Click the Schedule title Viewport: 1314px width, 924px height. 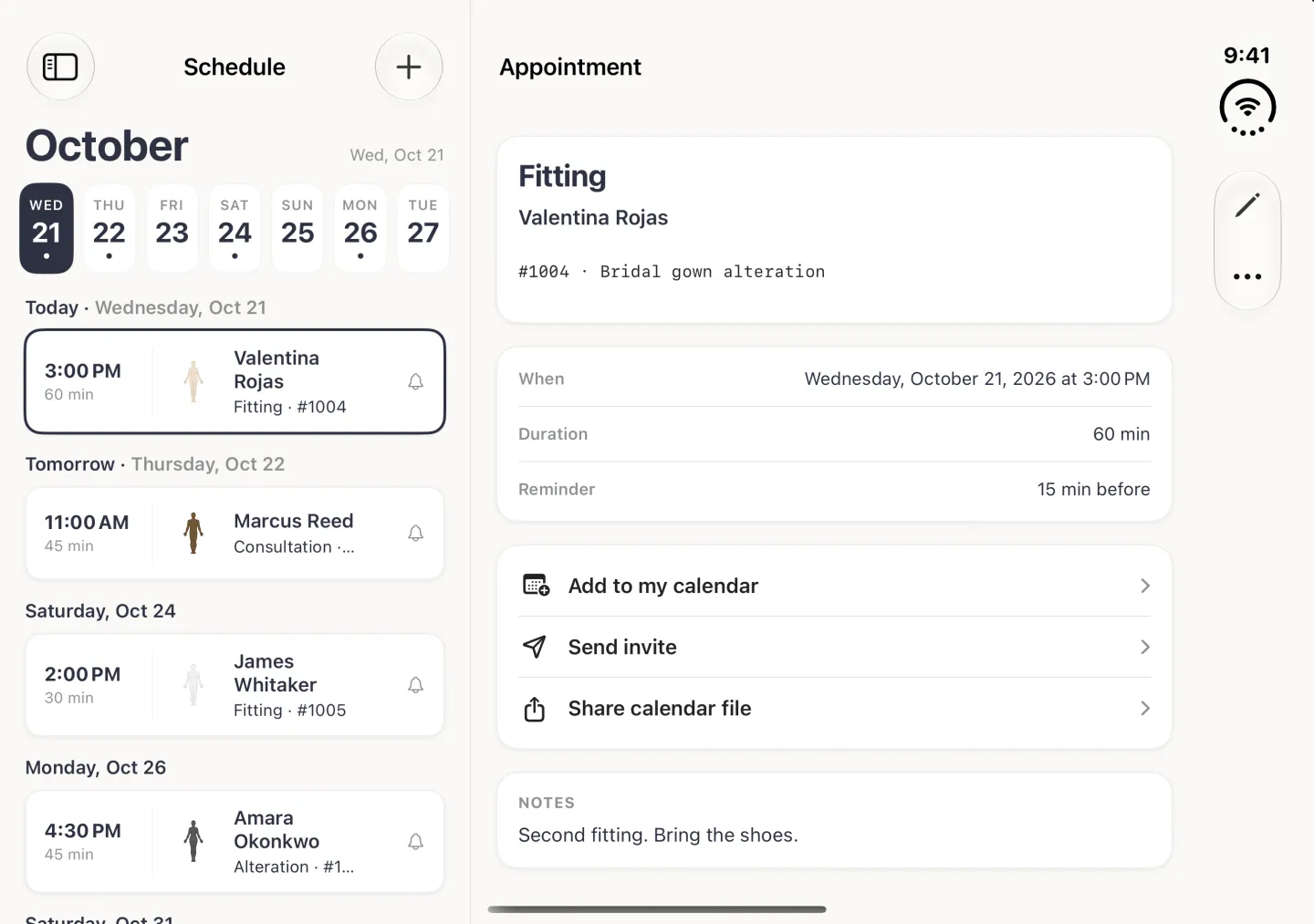[235, 67]
